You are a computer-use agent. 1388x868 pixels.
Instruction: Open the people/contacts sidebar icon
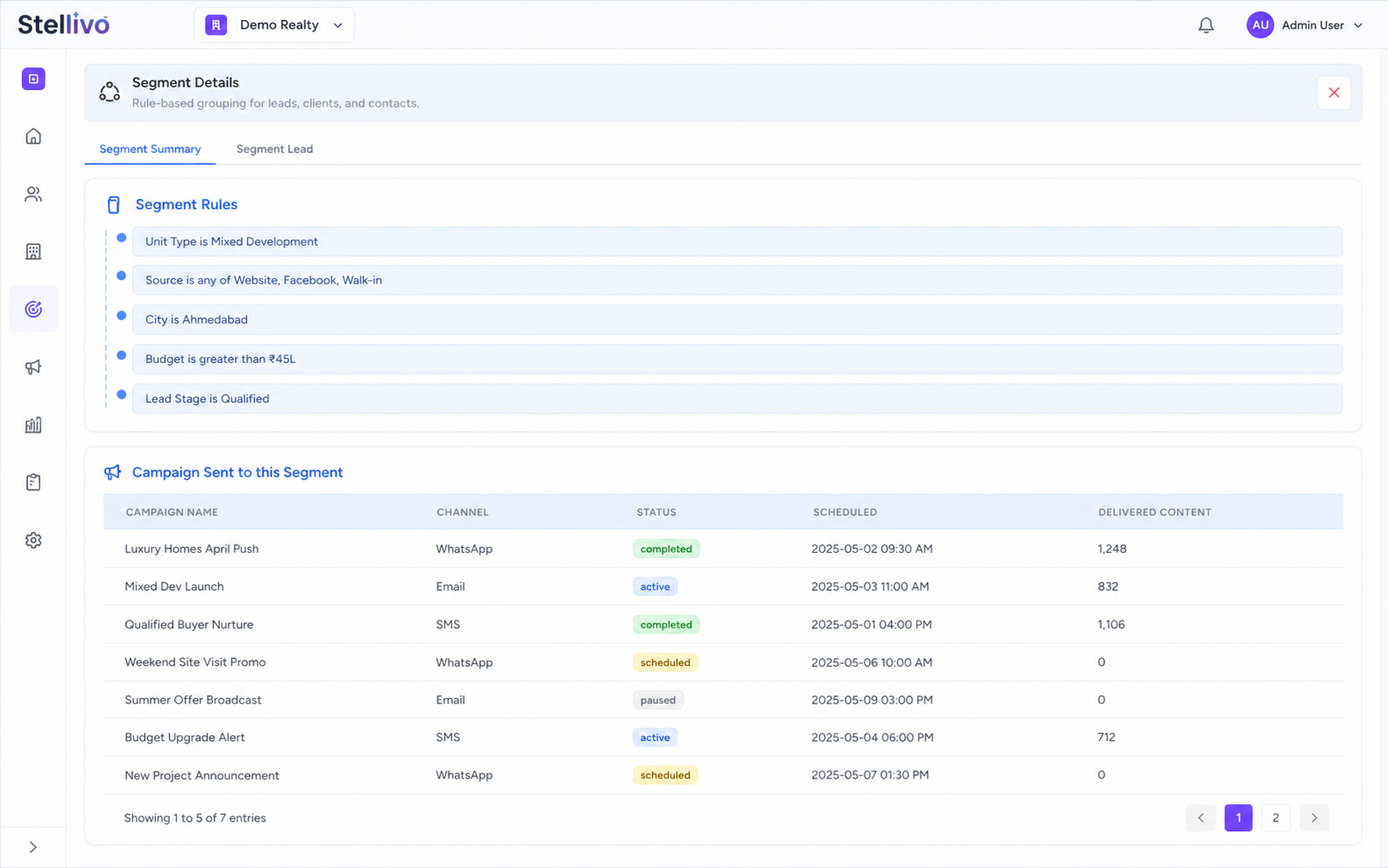33,194
